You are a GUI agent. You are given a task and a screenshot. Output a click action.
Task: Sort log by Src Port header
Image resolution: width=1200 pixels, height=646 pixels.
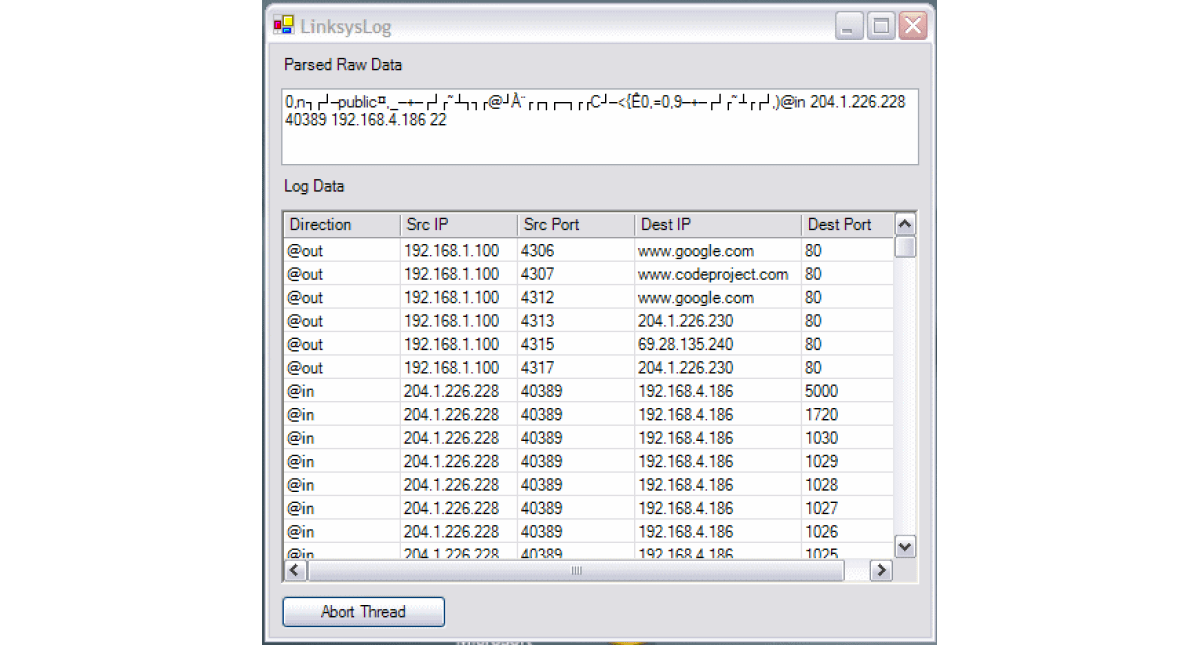(x=574, y=225)
